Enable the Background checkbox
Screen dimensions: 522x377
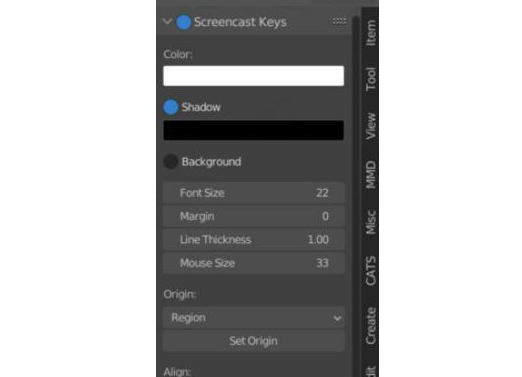tap(171, 162)
